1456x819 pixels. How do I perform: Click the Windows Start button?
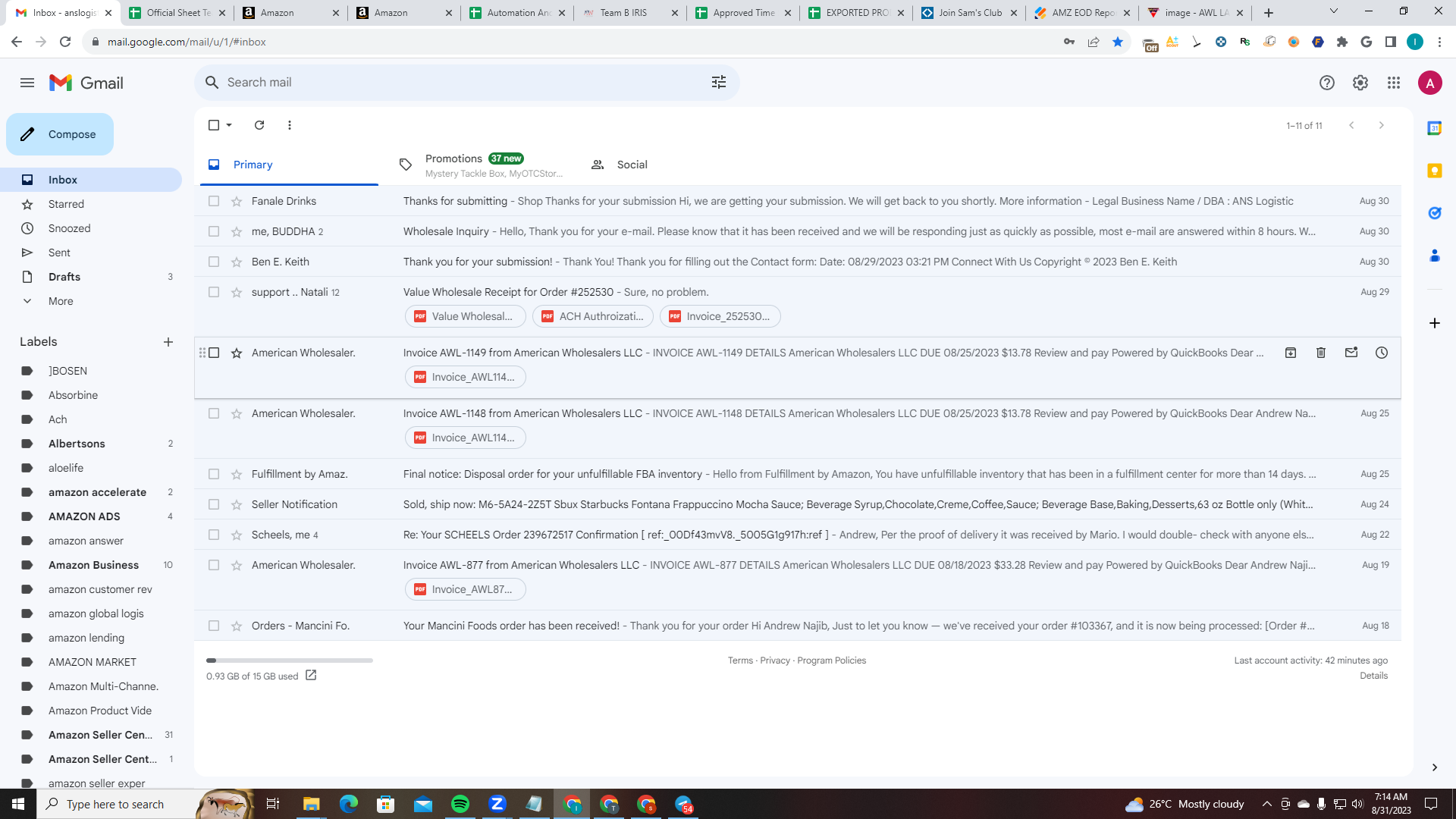(x=18, y=804)
